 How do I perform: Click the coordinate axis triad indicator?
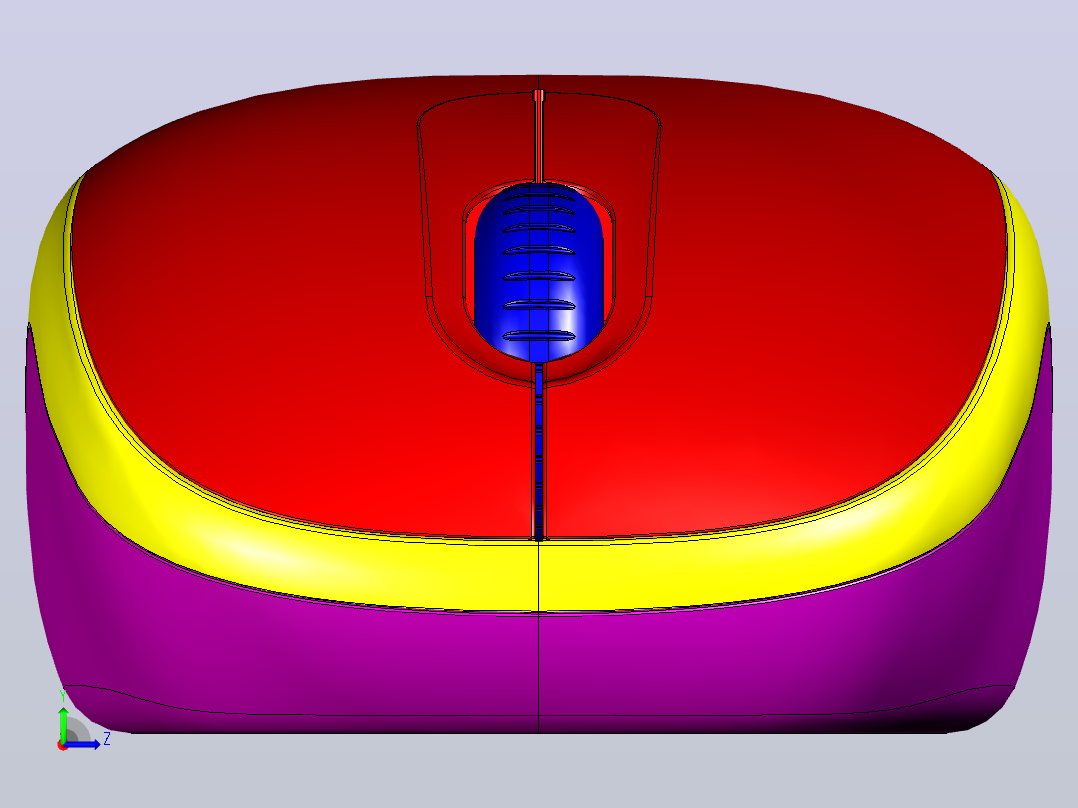[x=83, y=719]
